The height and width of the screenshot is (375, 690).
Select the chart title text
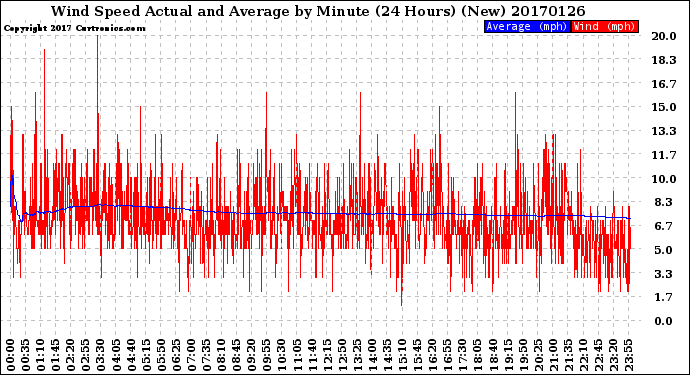[318, 11]
